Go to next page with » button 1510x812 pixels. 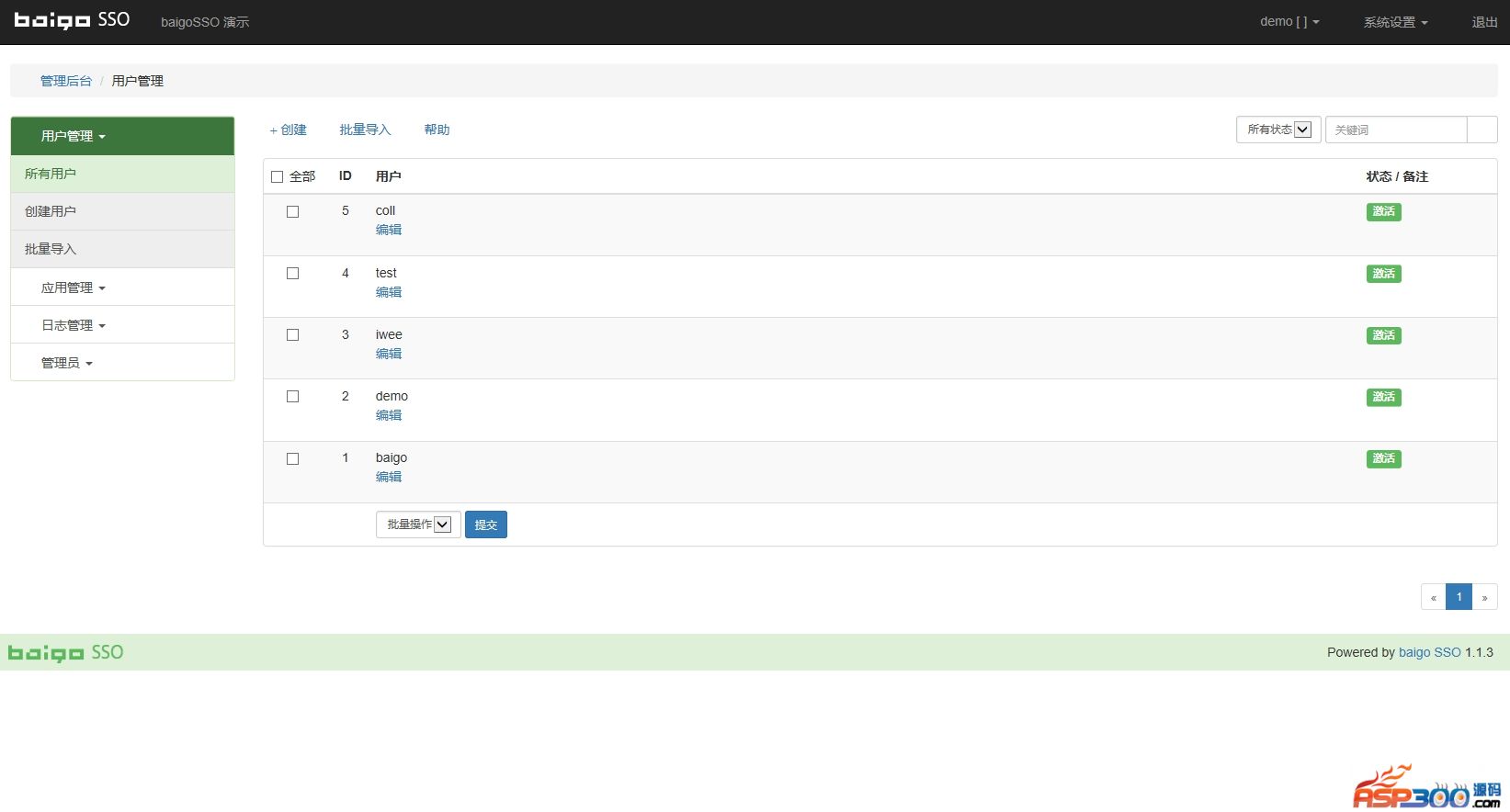(1485, 597)
